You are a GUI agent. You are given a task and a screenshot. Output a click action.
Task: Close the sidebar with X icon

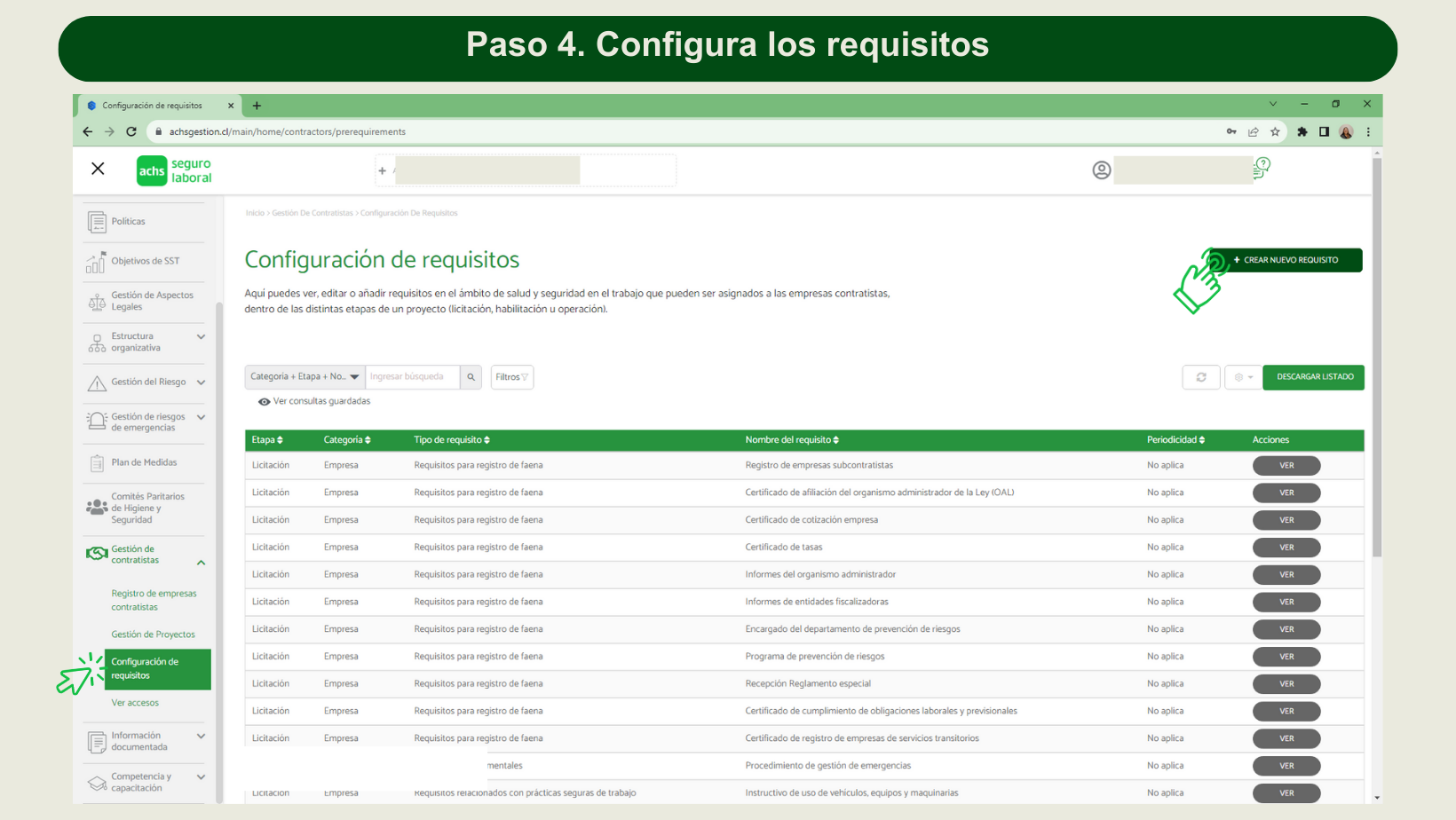point(99,169)
